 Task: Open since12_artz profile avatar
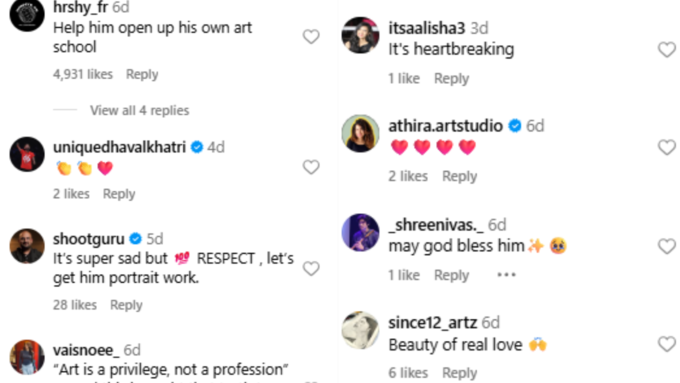[x=360, y=330]
